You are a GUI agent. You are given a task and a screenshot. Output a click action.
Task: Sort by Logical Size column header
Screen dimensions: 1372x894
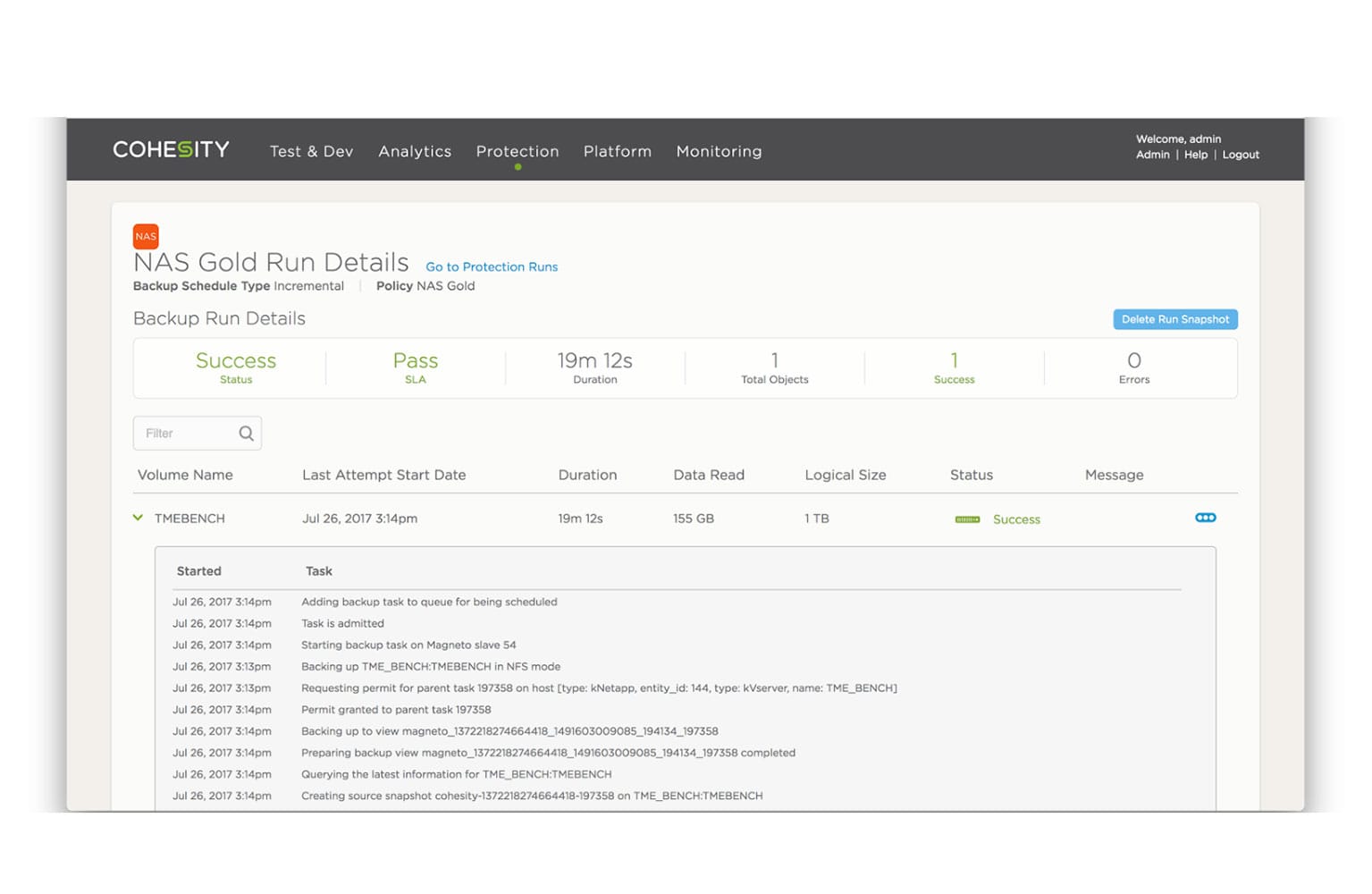pos(845,475)
